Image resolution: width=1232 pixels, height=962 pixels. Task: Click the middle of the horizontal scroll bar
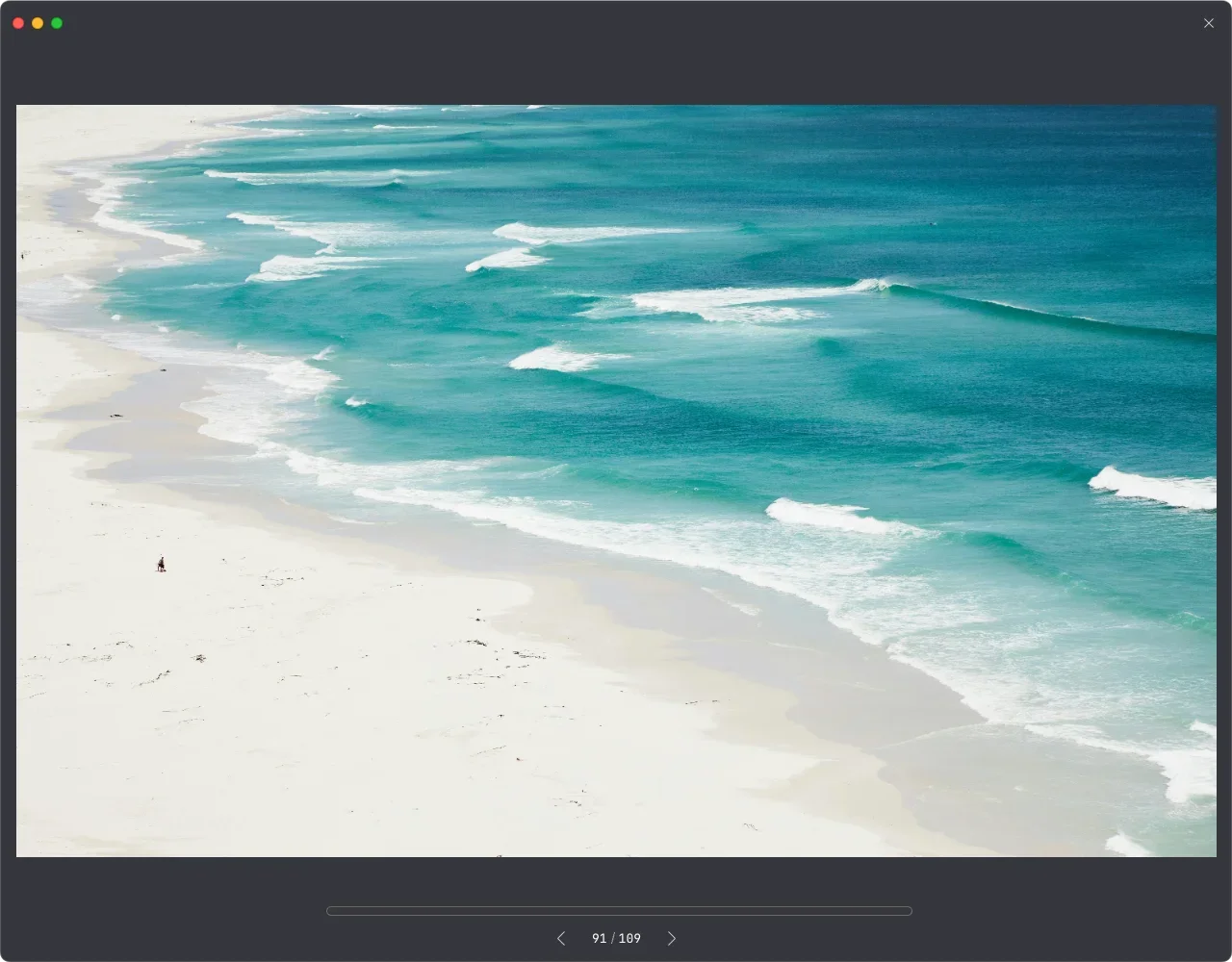[619, 911]
